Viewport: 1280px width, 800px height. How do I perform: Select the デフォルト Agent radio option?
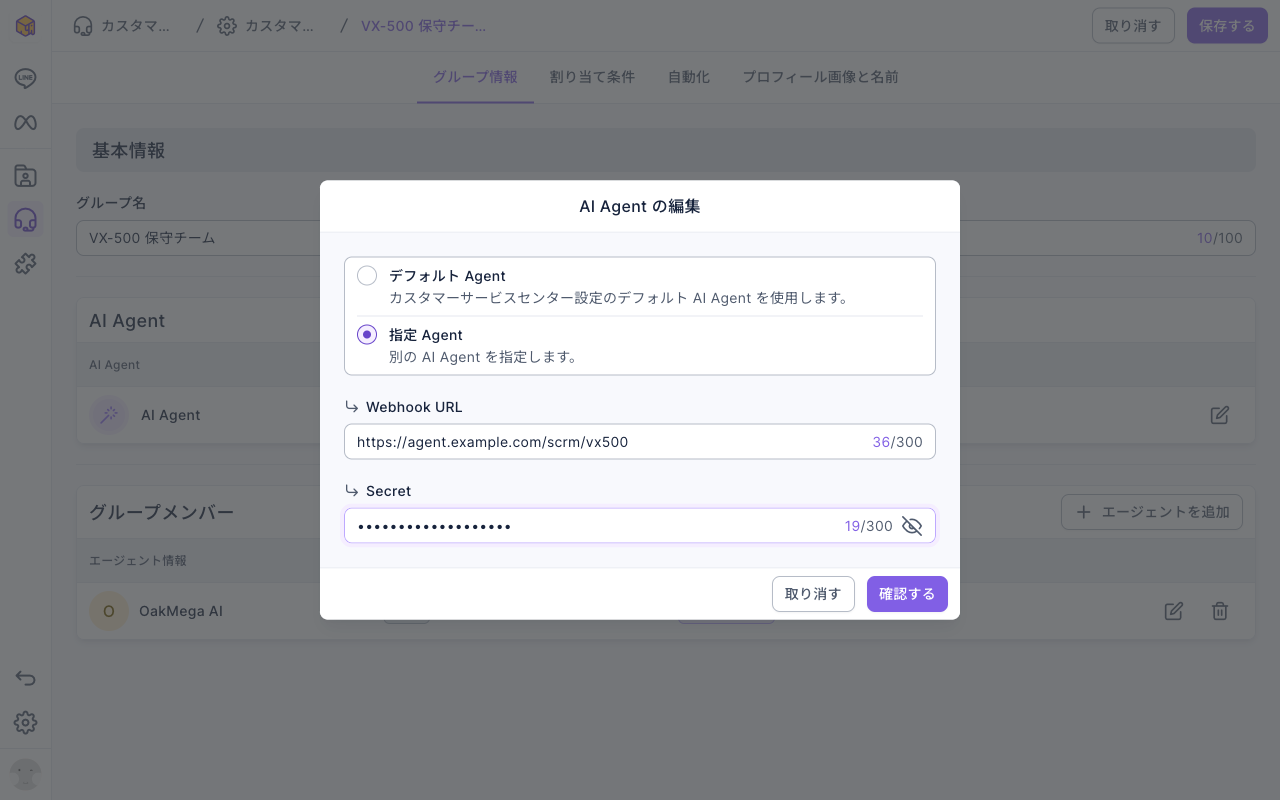point(367,276)
